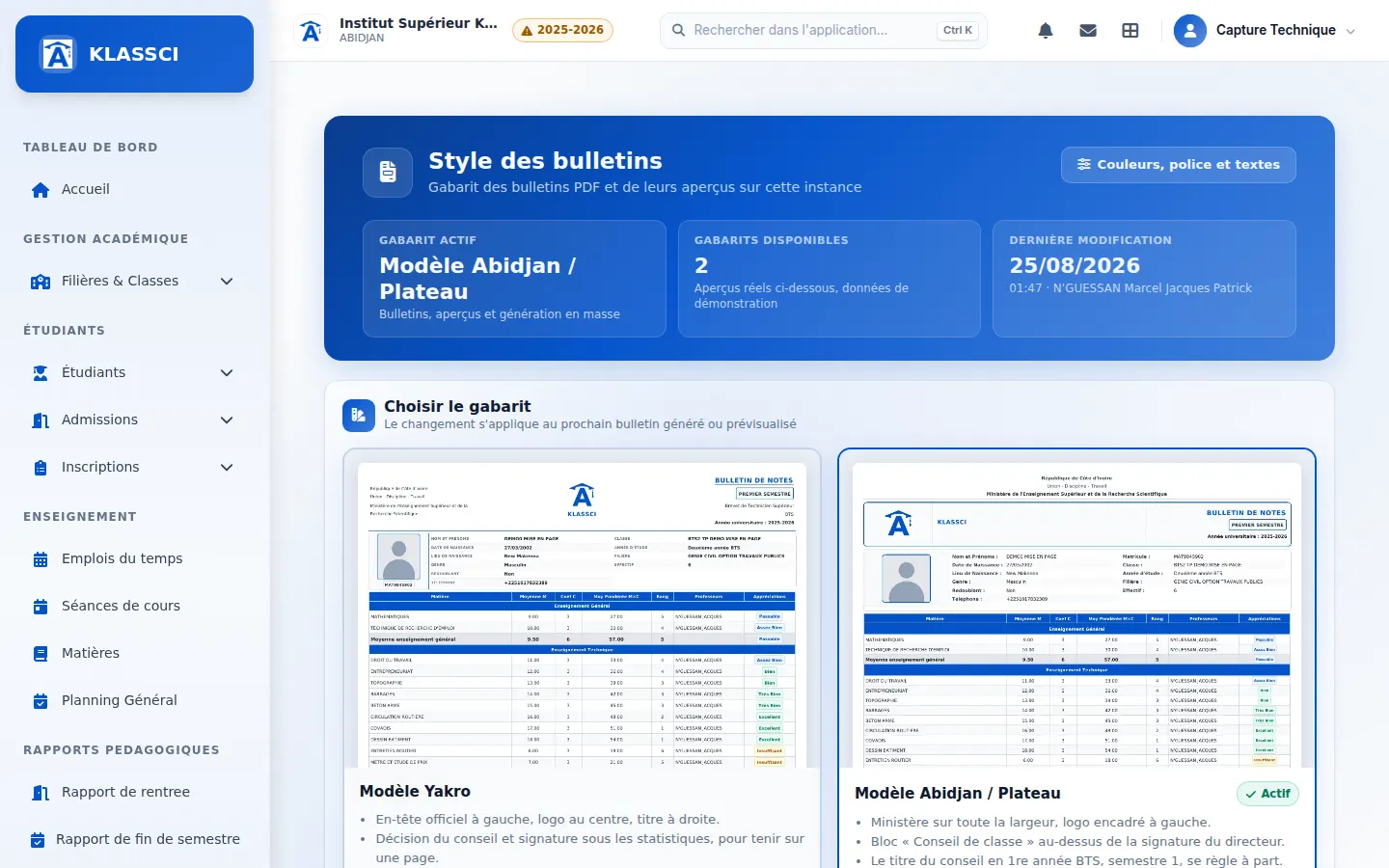Click the Planning Général icon
1389x868 pixels.
tap(41, 701)
